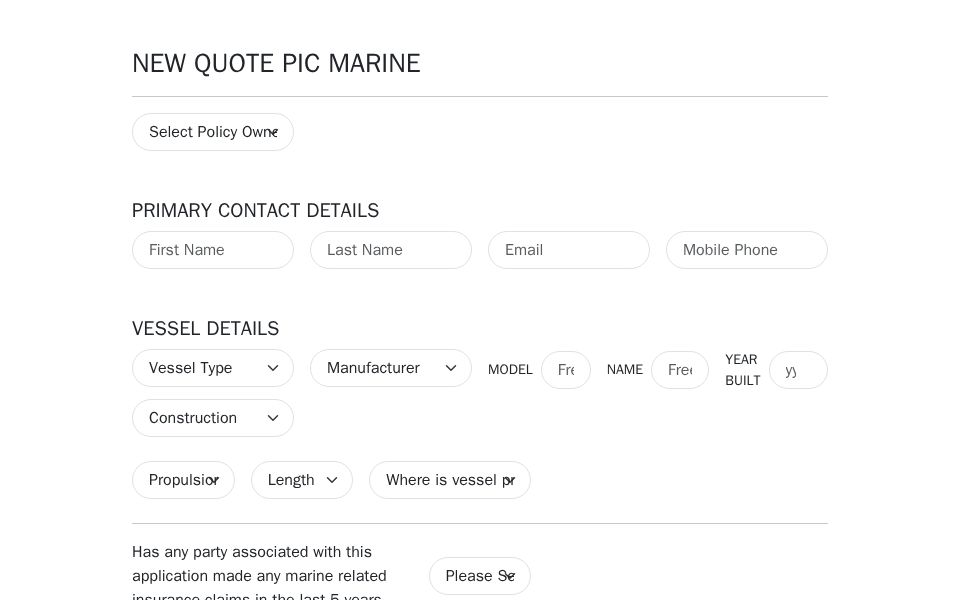Open the Select Policy Owner dropdown
Image resolution: width=960 pixels, height=600 pixels.
pyautogui.click(x=213, y=132)
